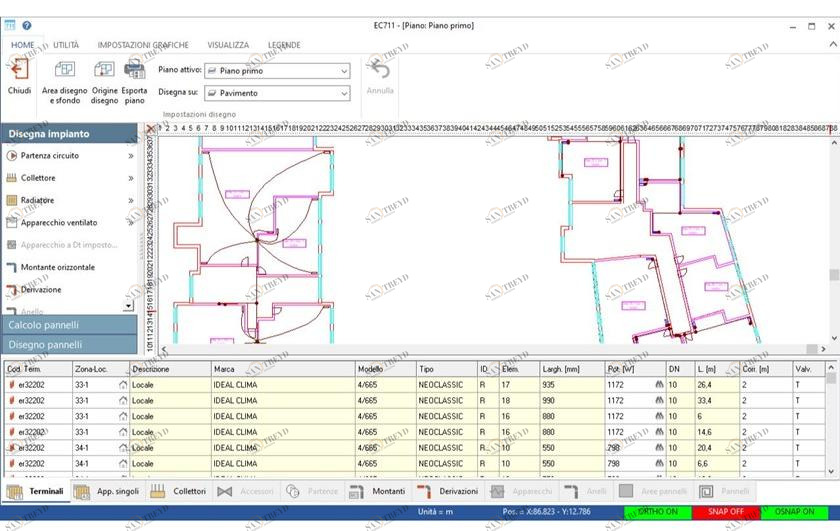840x531 pixels.
Task: Open the Montanti bottom tab
Action: tap(378, 491)
